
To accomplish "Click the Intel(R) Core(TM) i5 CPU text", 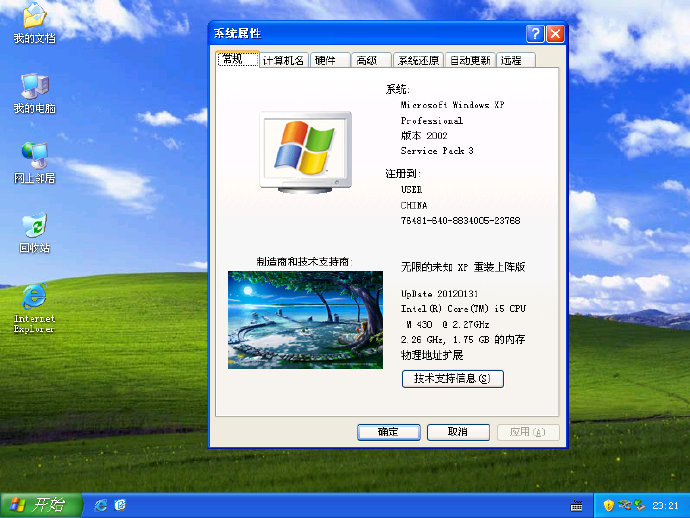I will click(x=463, y=309).
